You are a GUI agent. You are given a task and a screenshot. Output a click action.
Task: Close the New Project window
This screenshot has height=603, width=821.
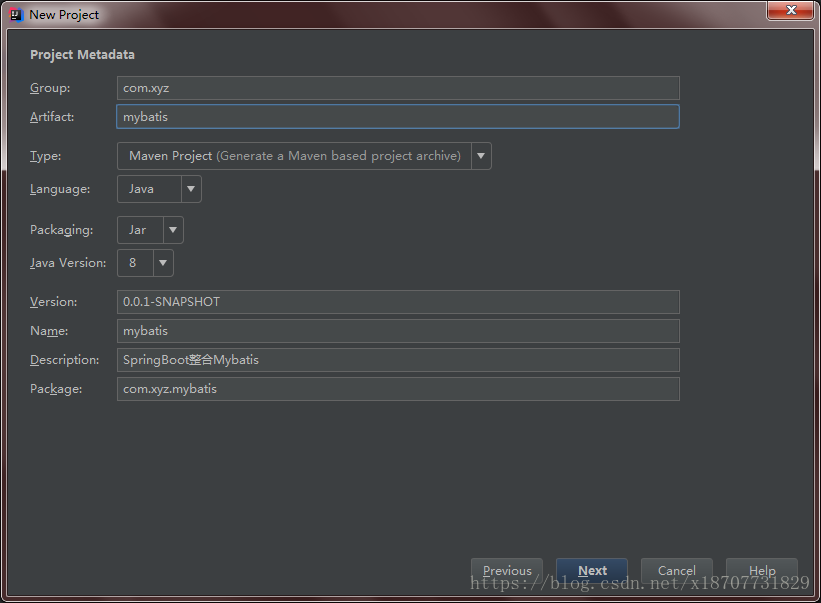click(x=791, y=10)
